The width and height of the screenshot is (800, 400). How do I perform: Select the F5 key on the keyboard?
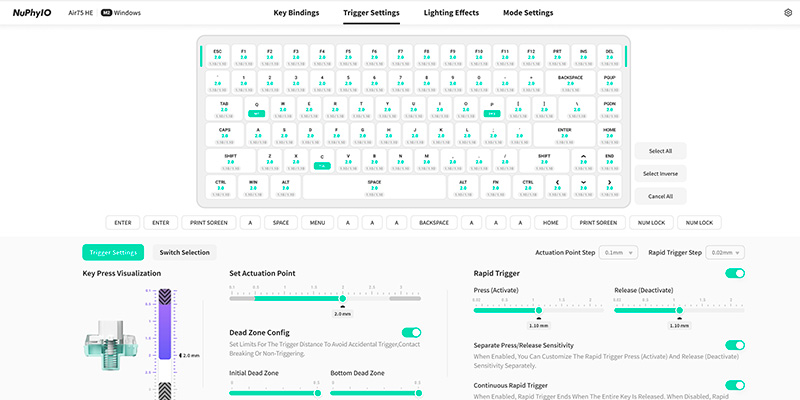pyautogui.click(x=348, y=56)
